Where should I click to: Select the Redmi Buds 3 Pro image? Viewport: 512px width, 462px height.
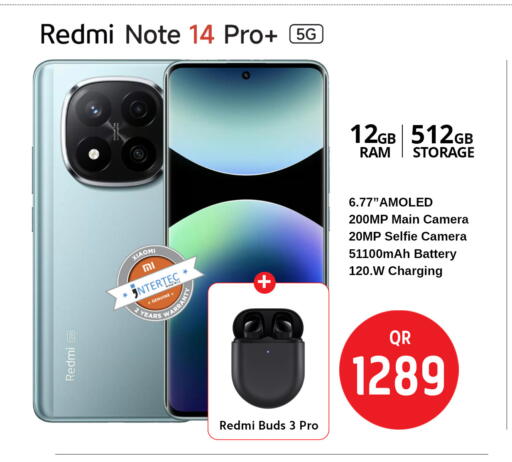[x=268, y=358]
